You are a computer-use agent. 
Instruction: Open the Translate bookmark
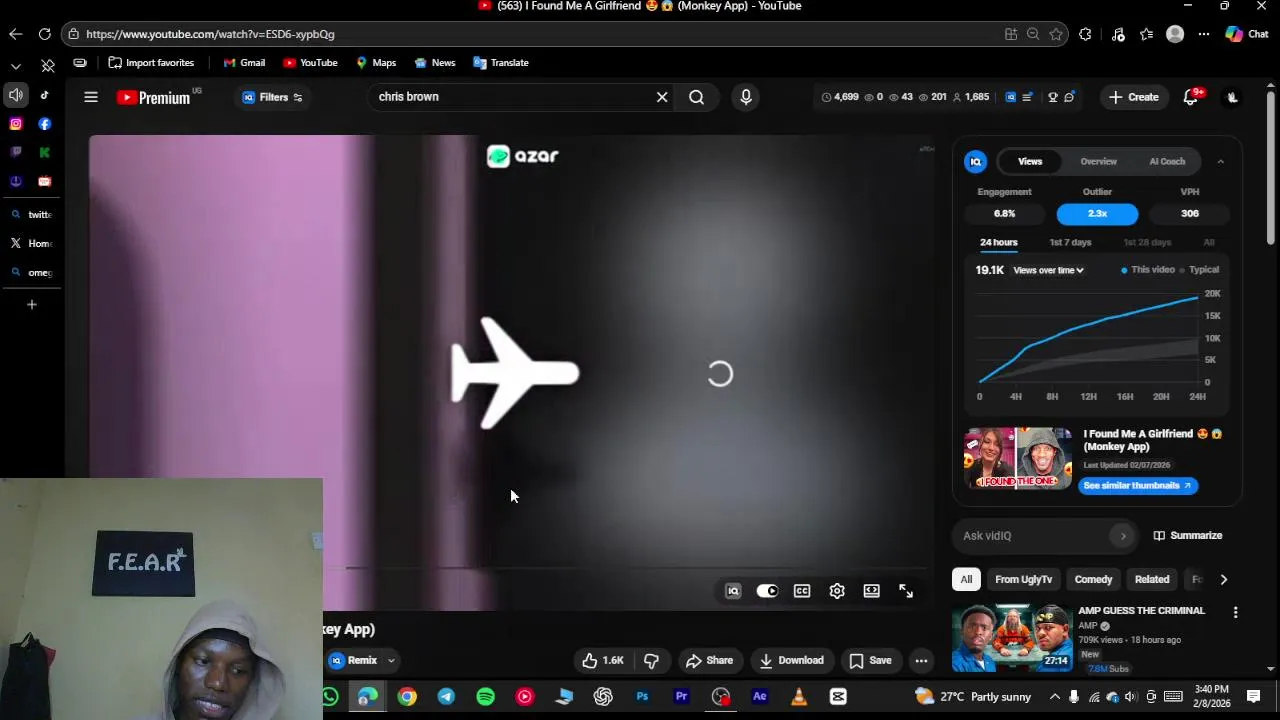(501, 62)
